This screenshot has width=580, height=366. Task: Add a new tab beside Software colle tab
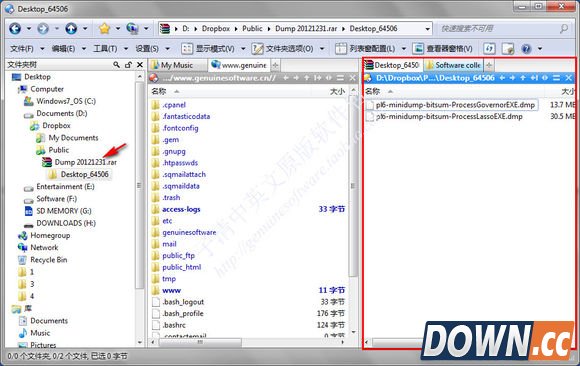coord(489,66)
